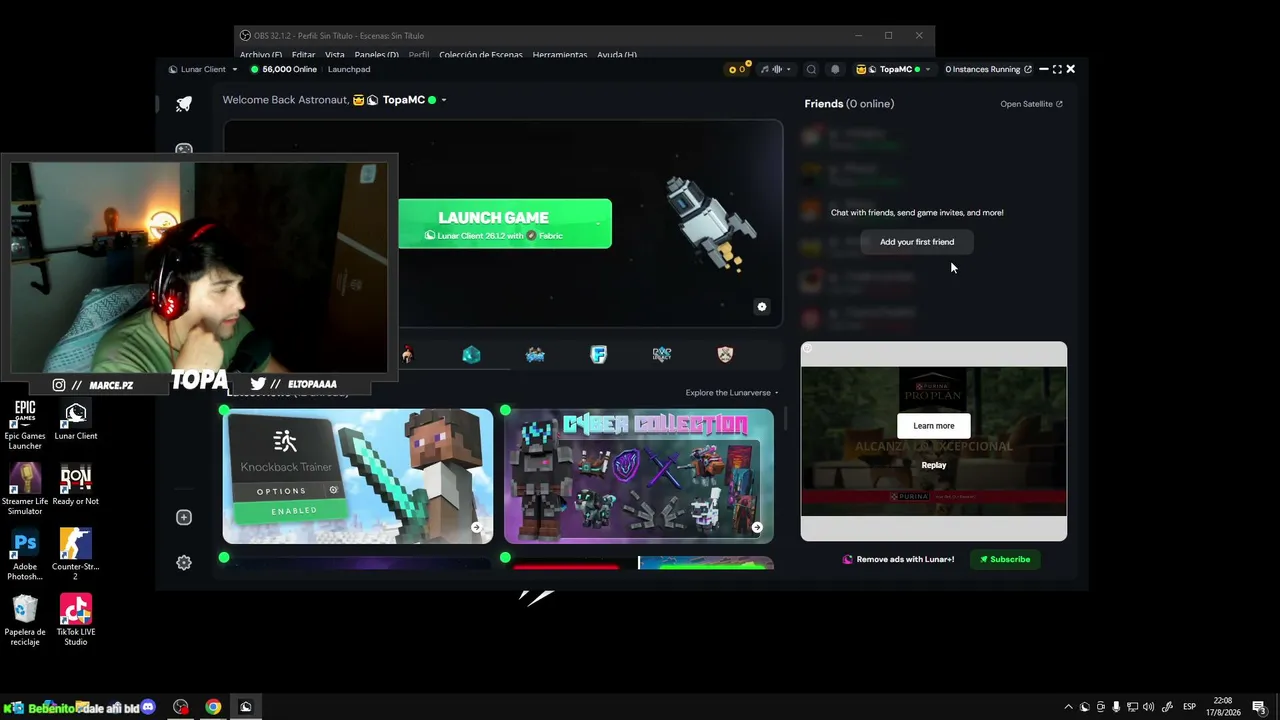Click the arrow on Knockback Trainer card
Screen dimensions: 1280x720
coord(476,527)
